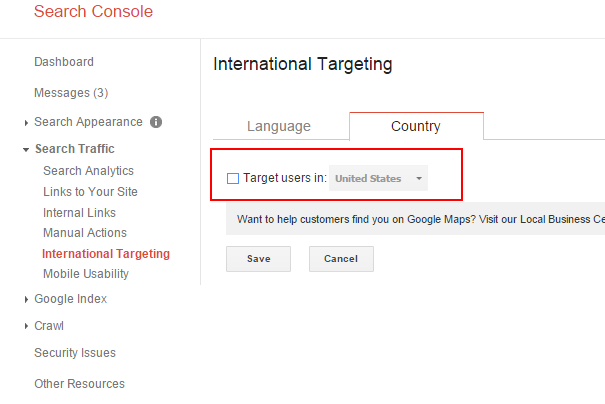Cancel the targeting changes

pyautogui.click(x=341, y=259)
